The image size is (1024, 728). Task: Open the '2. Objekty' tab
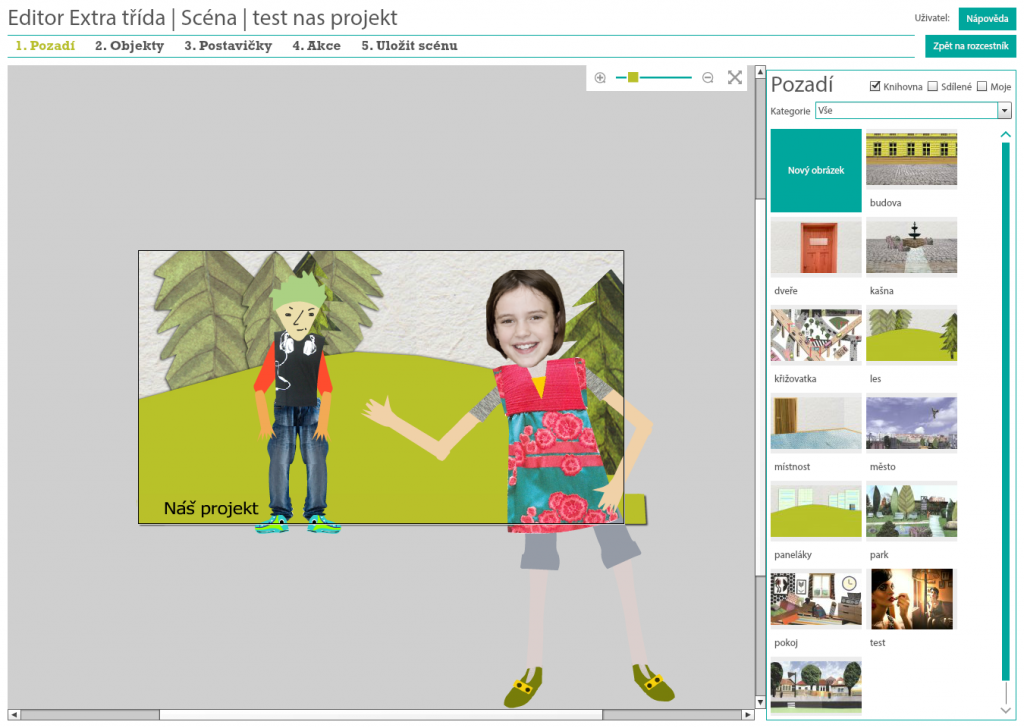pyautogui.click(x=129, y=46)
